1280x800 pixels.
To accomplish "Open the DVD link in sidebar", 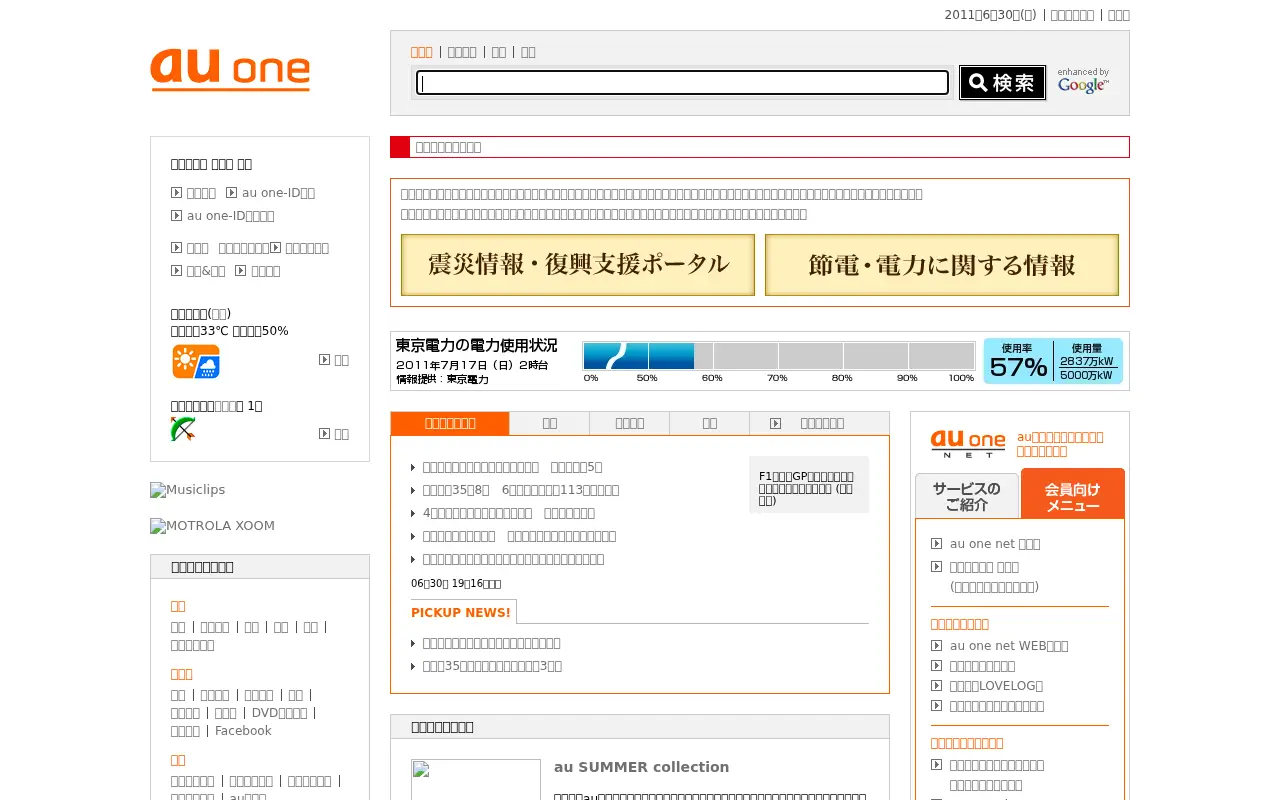I will [x=279, y=713].
